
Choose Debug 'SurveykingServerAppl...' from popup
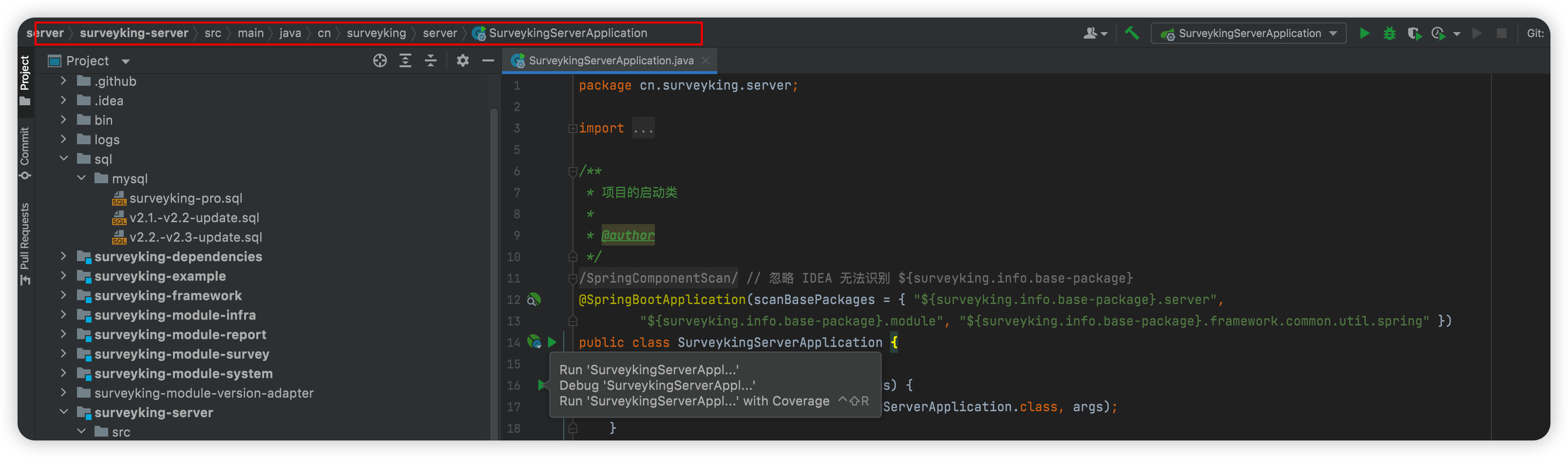coord(657,385)
